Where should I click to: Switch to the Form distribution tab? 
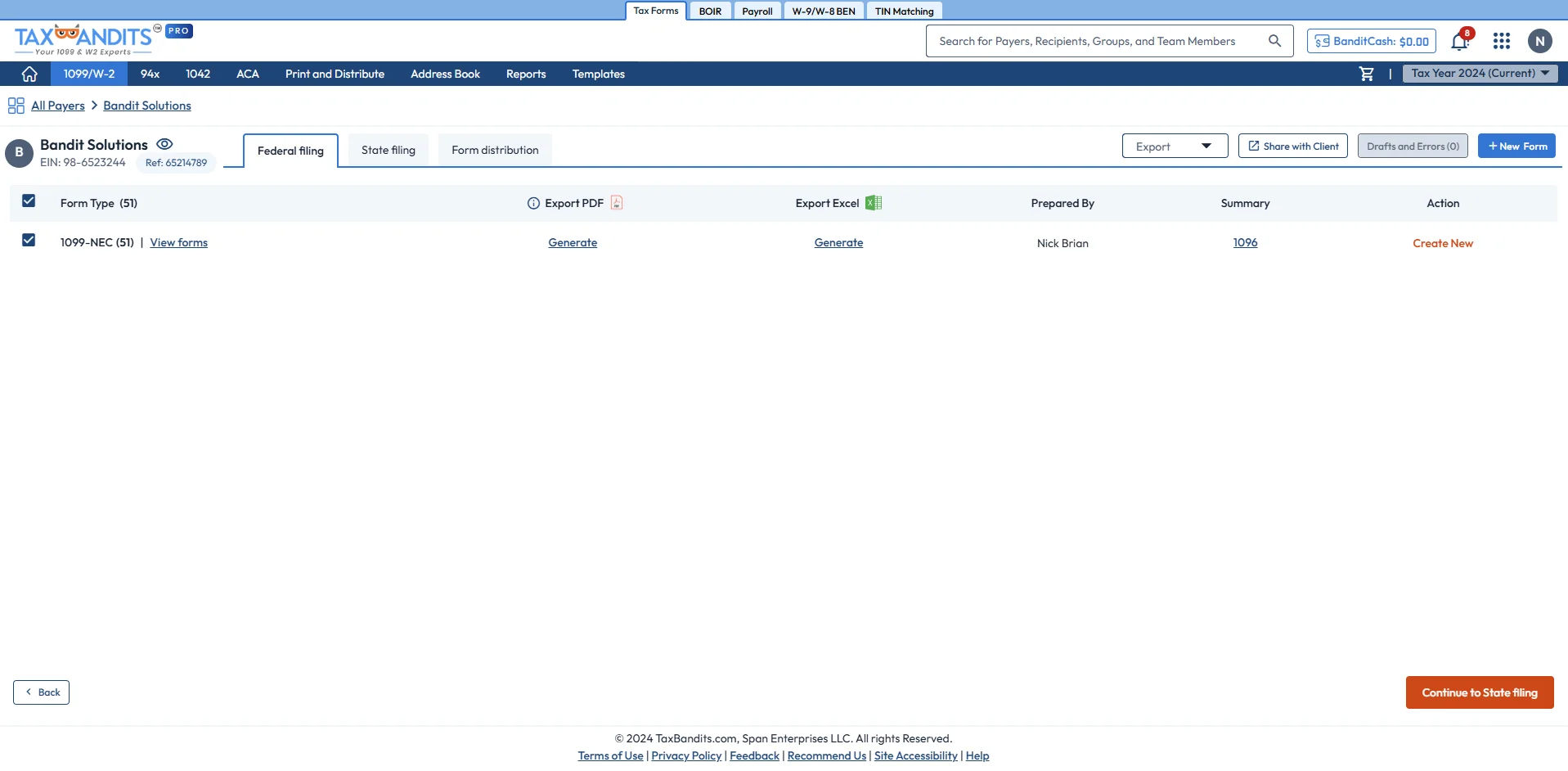pyautogui.click(x=495, y=150)
